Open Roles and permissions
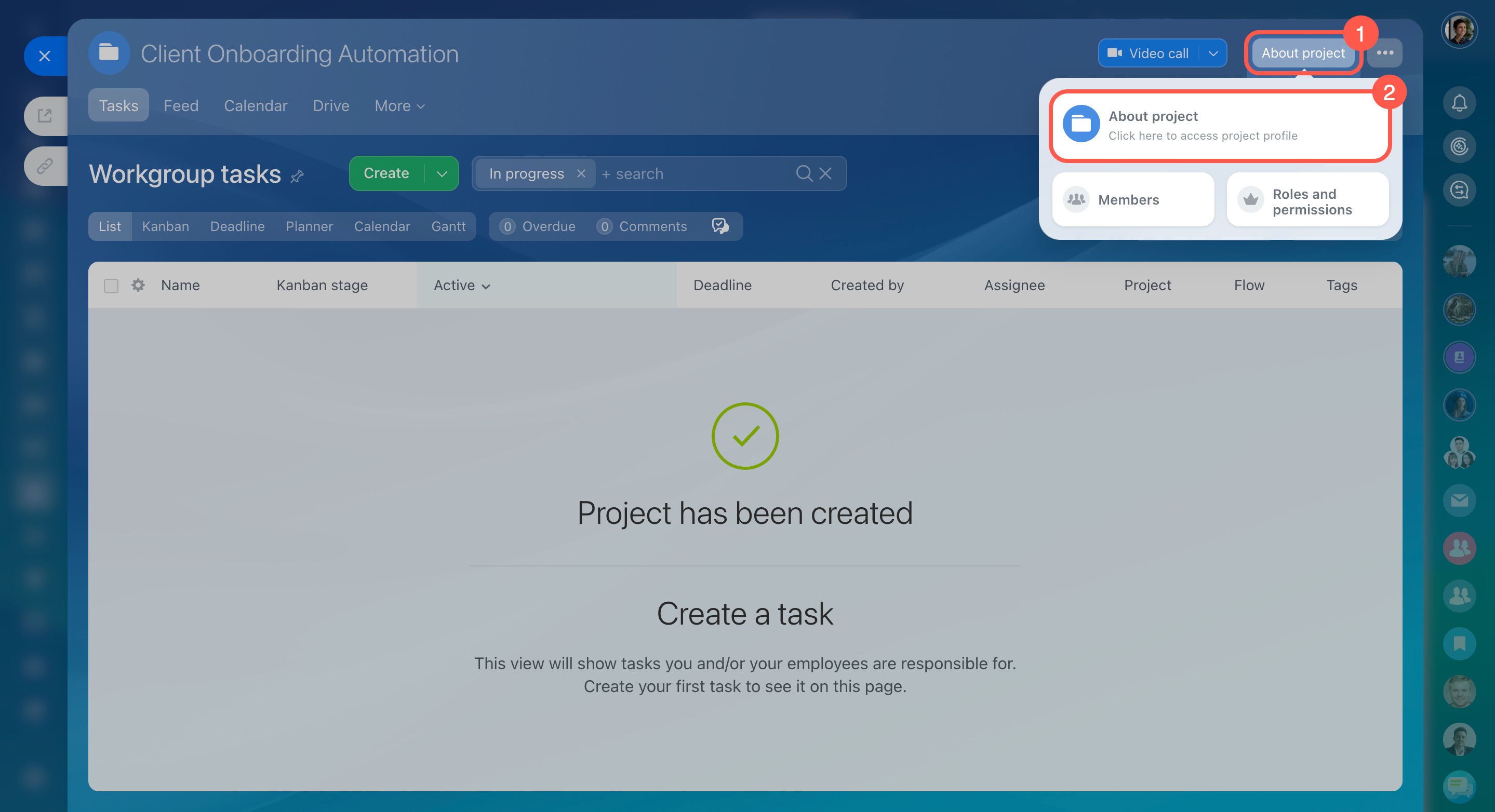Viewport: 1495px width, 812px height. (1307, 201)
